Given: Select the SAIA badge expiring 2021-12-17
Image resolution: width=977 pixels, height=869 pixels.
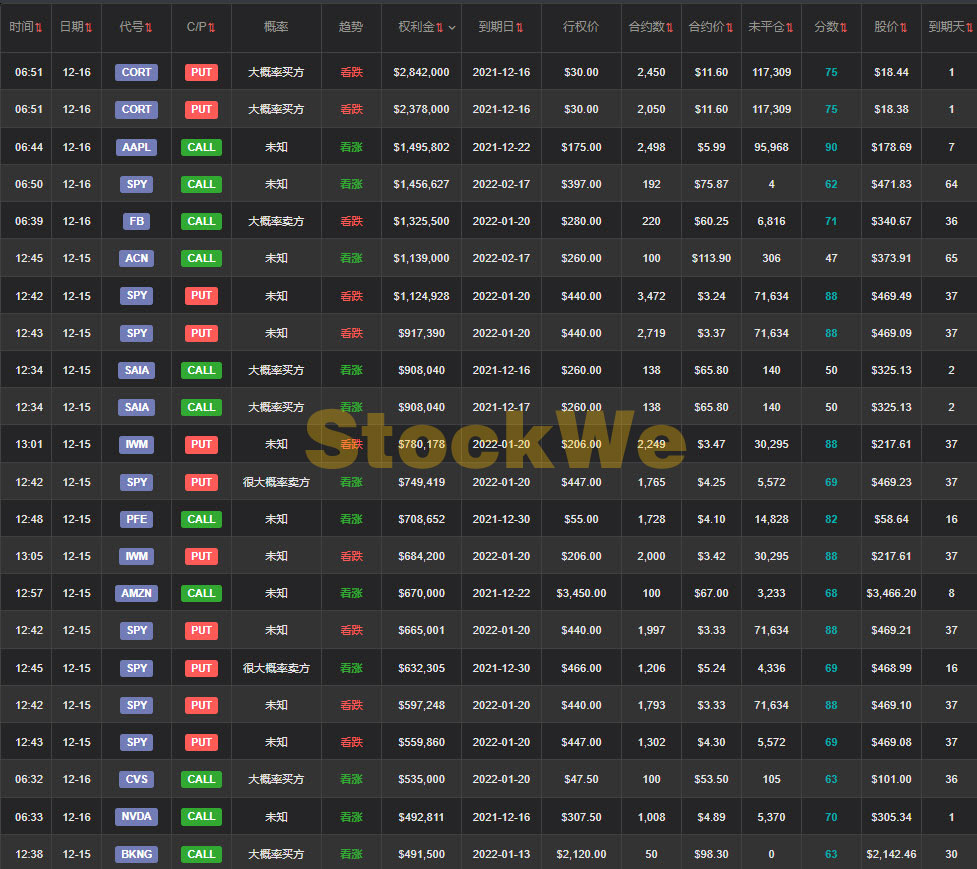Looking at the screenshot, I should click(136, 407).
